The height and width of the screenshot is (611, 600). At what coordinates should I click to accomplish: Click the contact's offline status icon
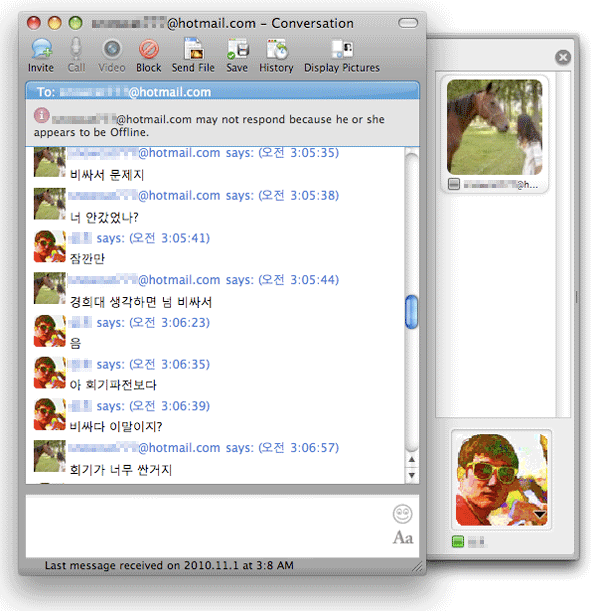[x=454, y=184]
